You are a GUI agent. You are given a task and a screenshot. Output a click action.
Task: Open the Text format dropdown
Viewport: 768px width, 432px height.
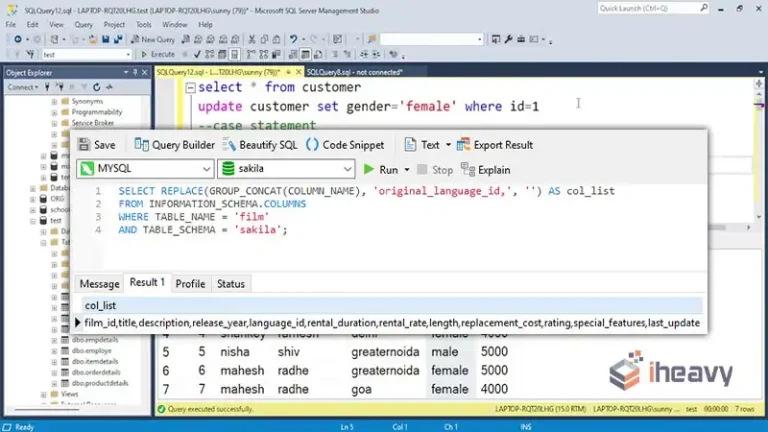(x=428, y=145)
